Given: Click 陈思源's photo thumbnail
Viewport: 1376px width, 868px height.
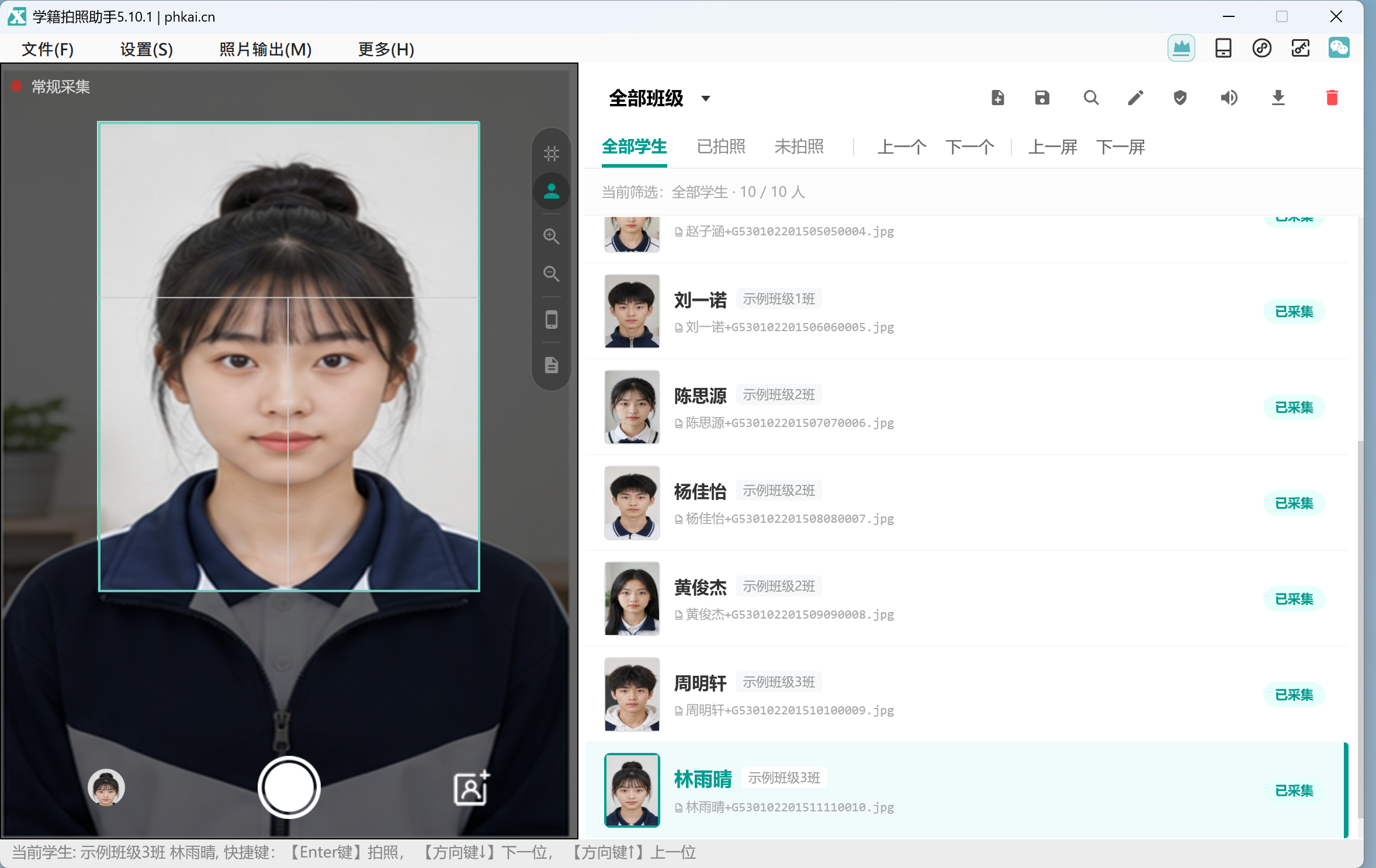Looking at the screenshot, I should [632, 407].
